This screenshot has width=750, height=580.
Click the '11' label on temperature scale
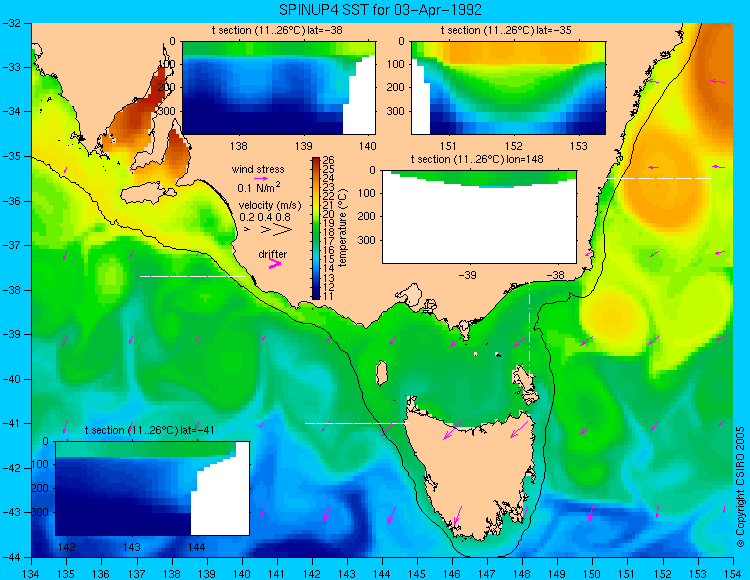(328, 295)
